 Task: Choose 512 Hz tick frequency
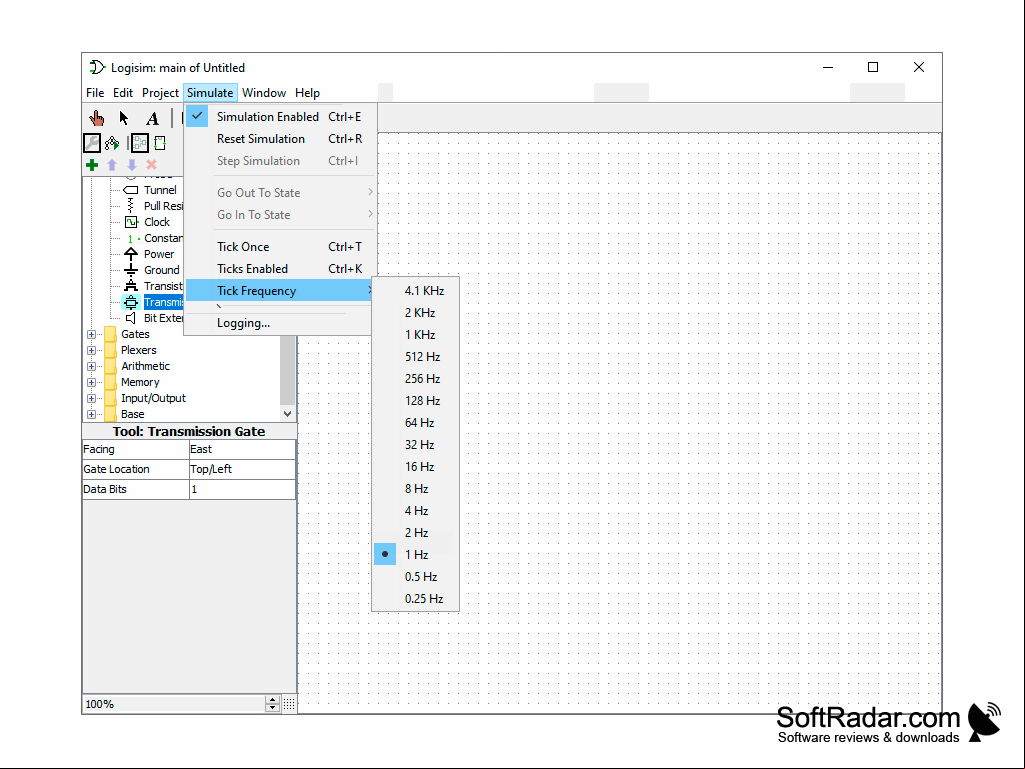(x=416, y=357)
